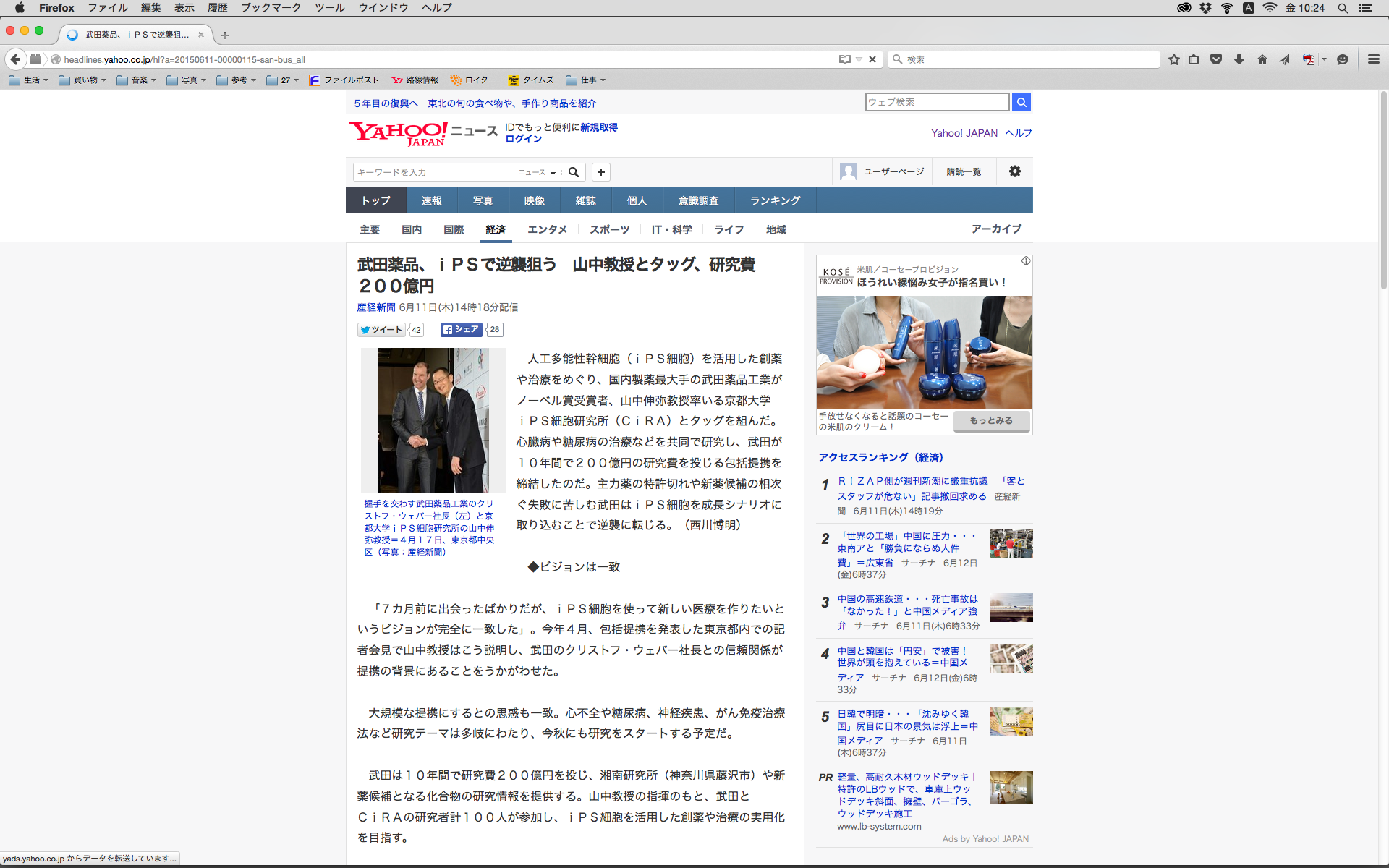The image size is (1389, 868).
Task: Enable reader view book icon
Action: point(844,59)
